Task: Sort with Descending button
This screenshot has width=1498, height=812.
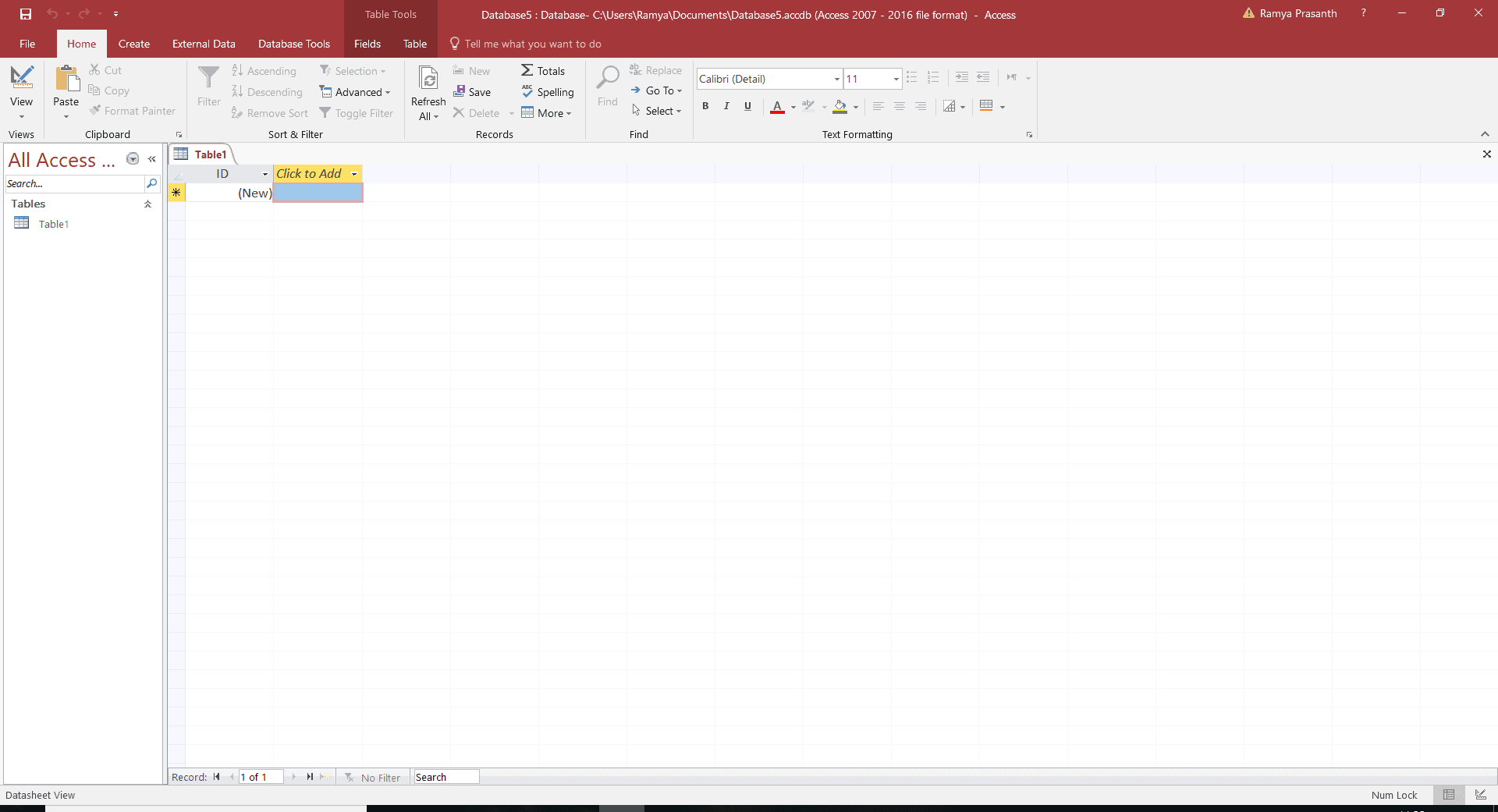Action: [267, 92]
